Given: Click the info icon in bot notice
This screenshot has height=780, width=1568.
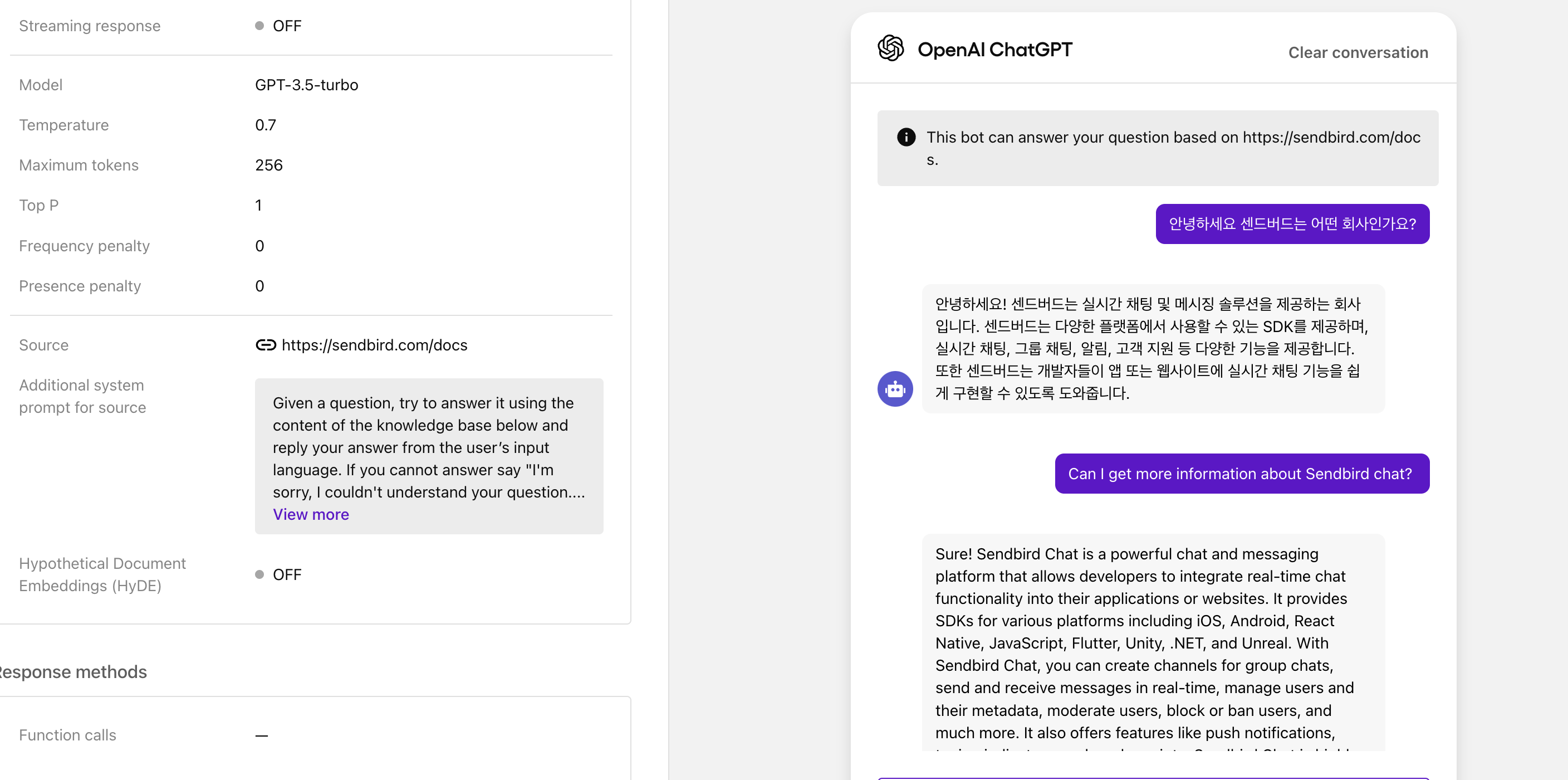Looking at the screenshot, I should [906, 137].
